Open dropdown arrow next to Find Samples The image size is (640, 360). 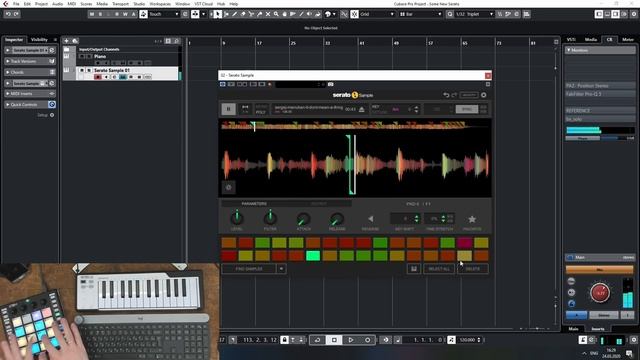point(281,269)
